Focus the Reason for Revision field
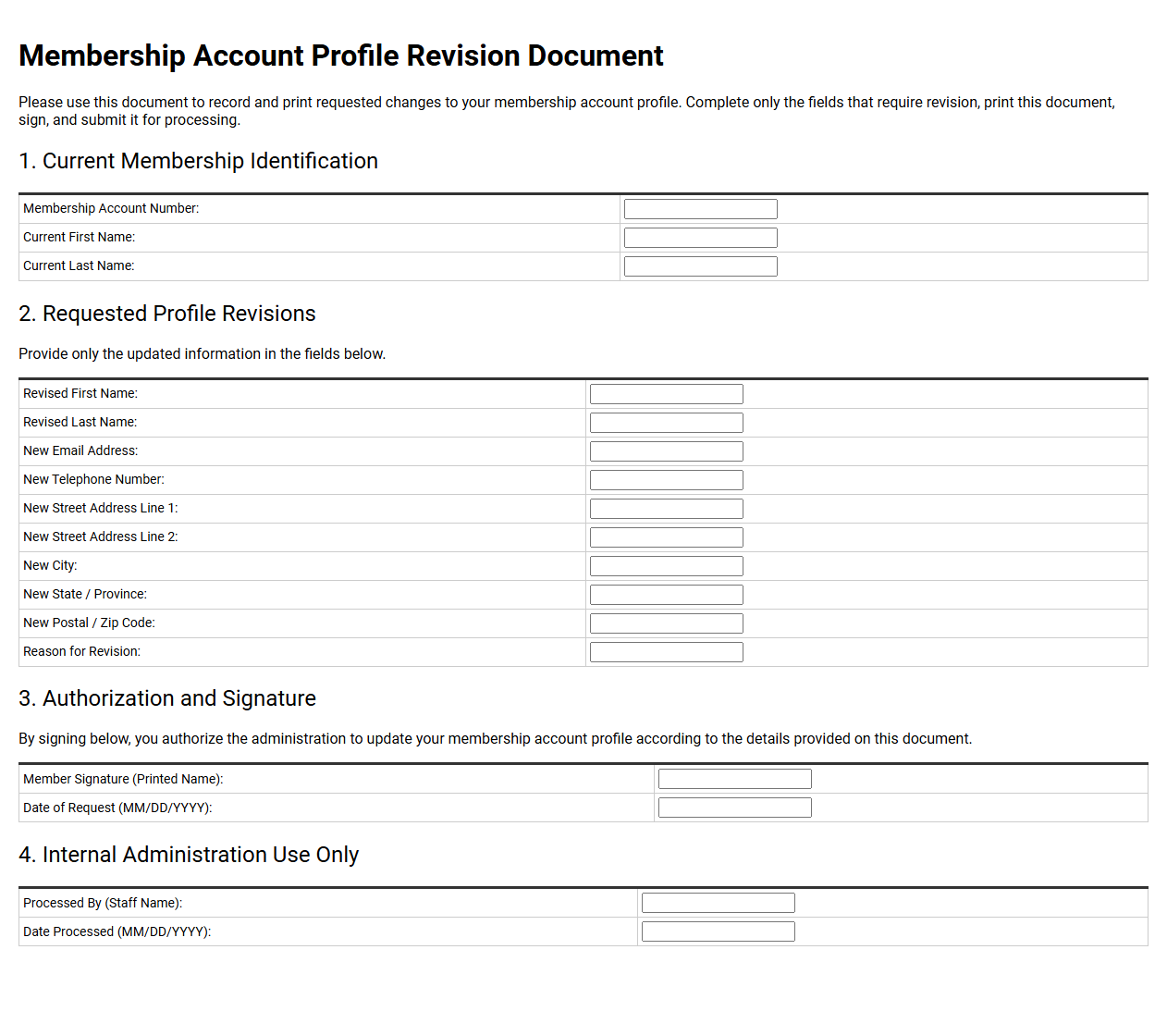The height and width of the screenshot is (1036, 1167). 667,652
